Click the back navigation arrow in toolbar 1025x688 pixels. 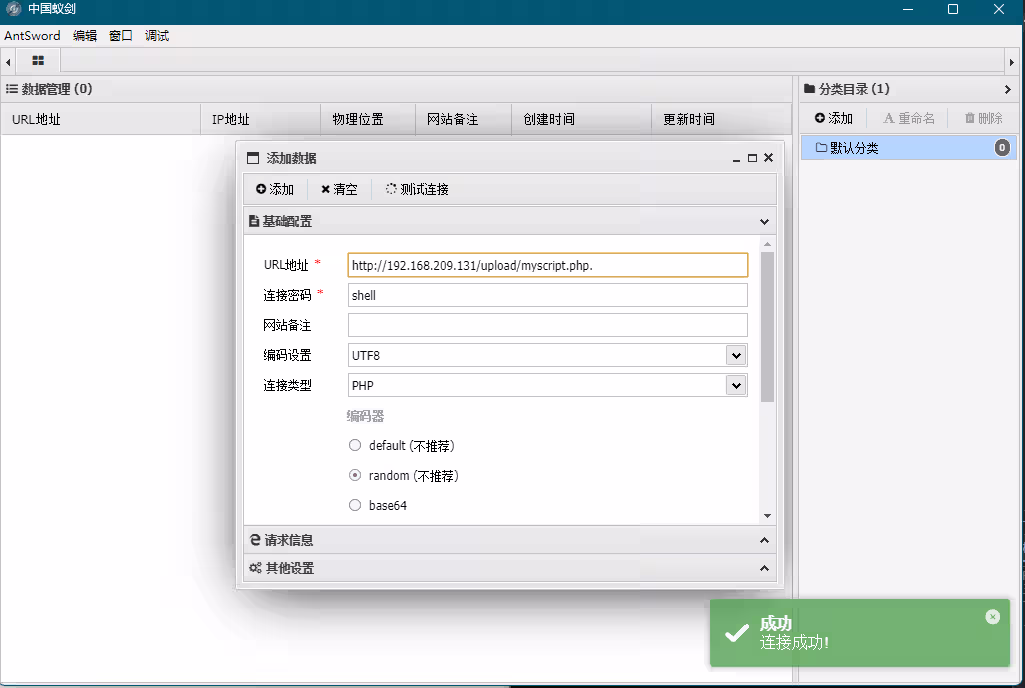pos(7,60)
